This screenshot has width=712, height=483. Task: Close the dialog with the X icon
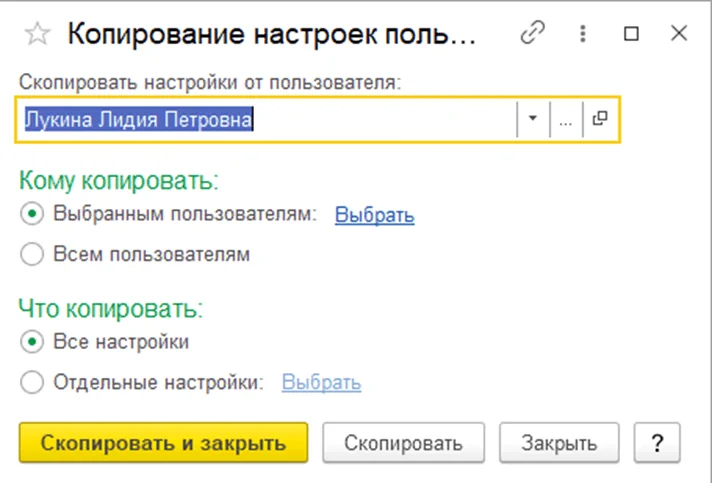tap(679, 34)
